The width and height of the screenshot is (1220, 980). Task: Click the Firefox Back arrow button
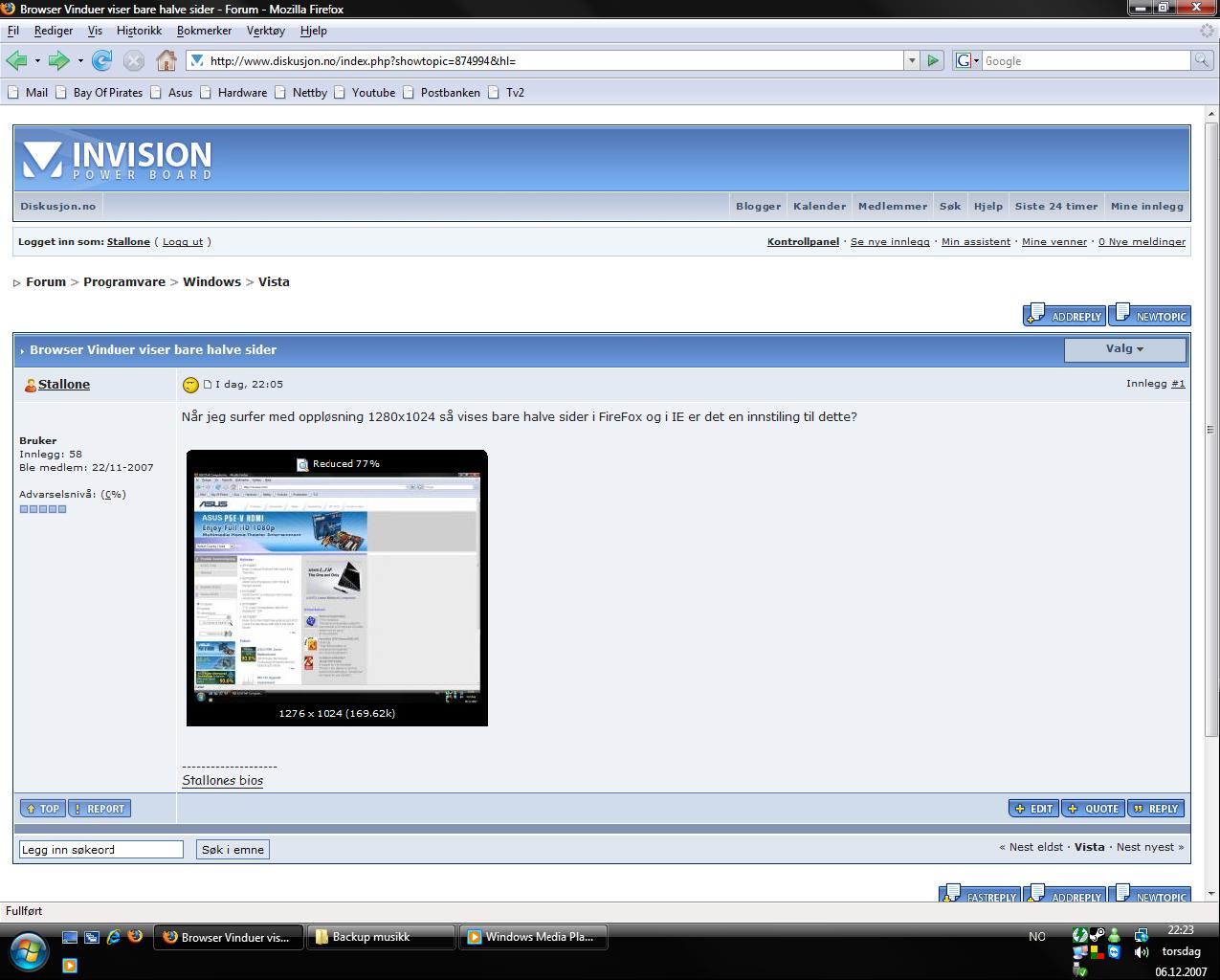pos(16,60)
